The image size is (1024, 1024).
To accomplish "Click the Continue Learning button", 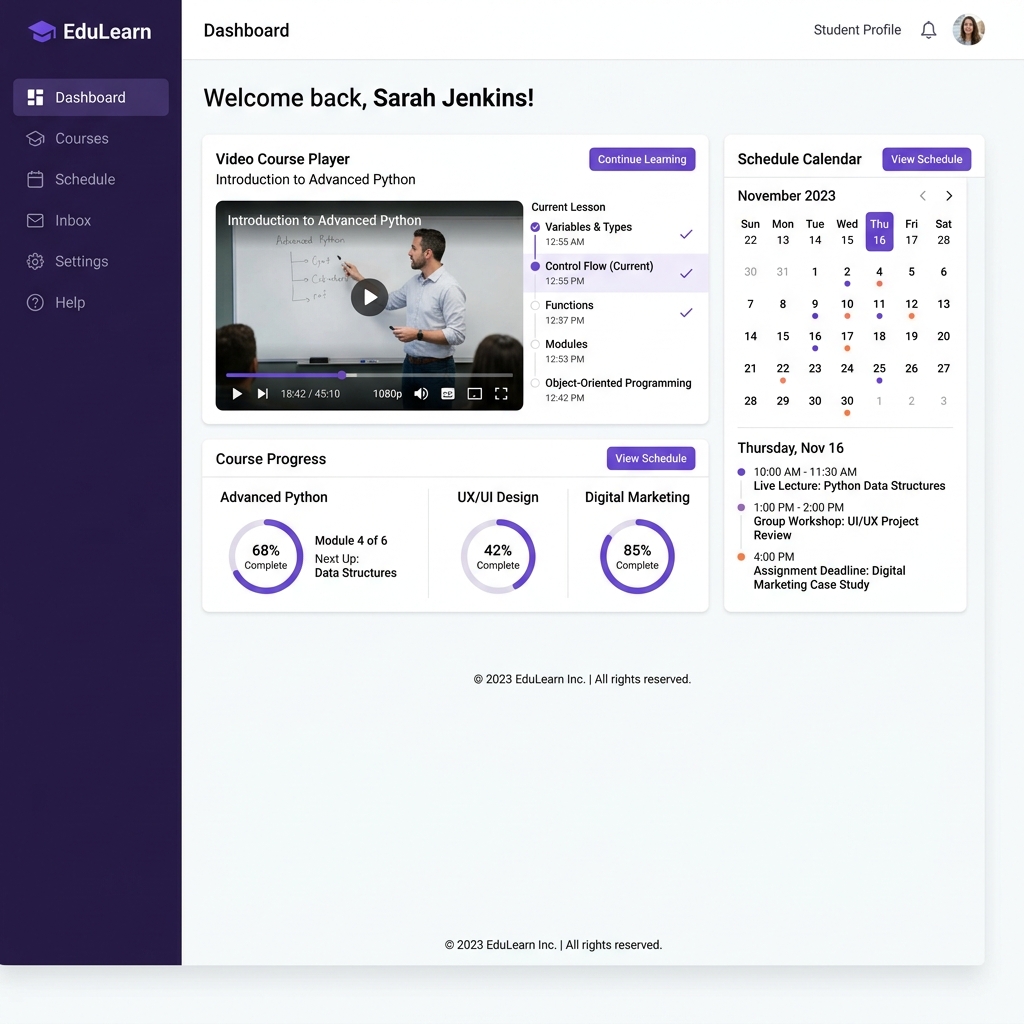I will pos(642,159).
